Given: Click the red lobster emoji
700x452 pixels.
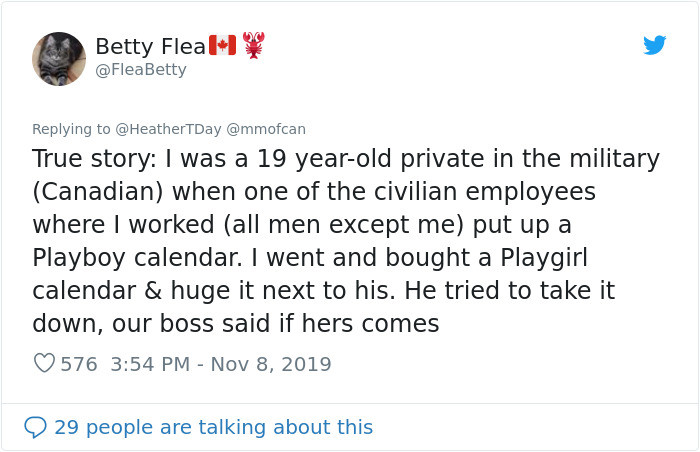Looking at the screenshot, I should [254, 45].
